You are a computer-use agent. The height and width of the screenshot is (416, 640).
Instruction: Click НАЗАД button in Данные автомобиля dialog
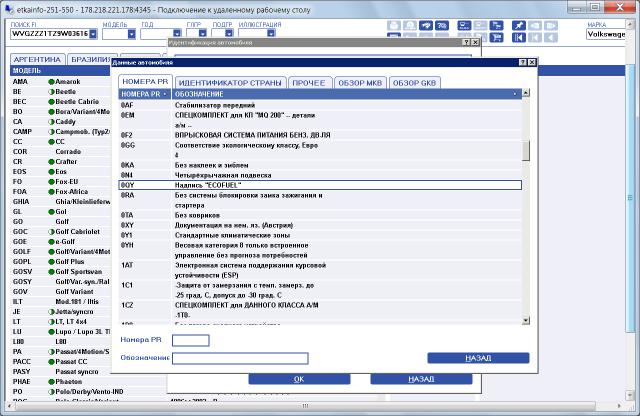[478, 358]
